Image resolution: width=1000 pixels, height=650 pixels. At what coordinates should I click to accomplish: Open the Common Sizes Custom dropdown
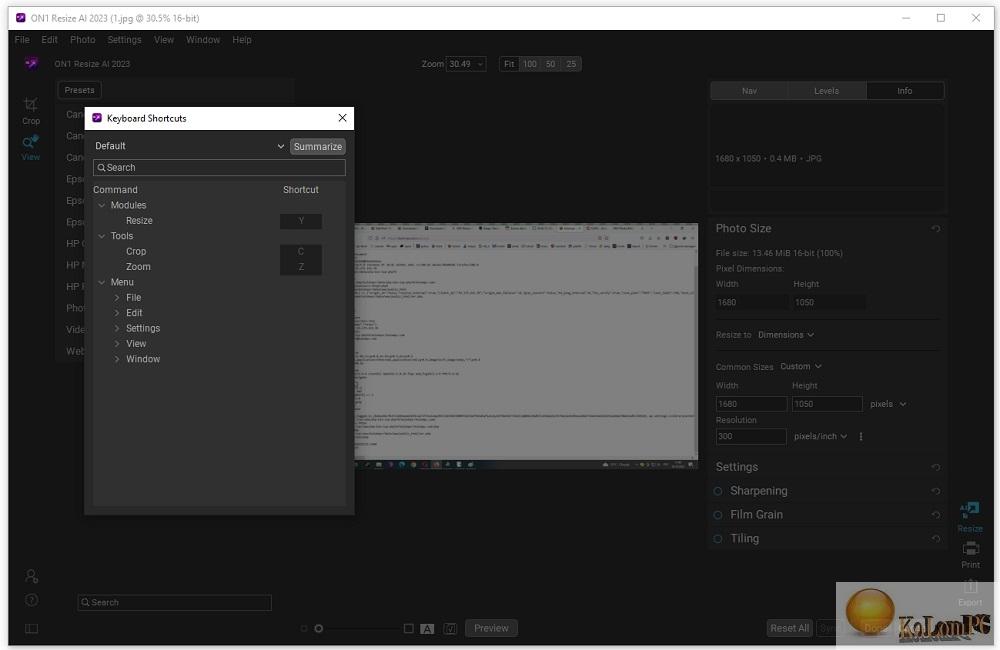pyautogui.click(x=800, y=366)
